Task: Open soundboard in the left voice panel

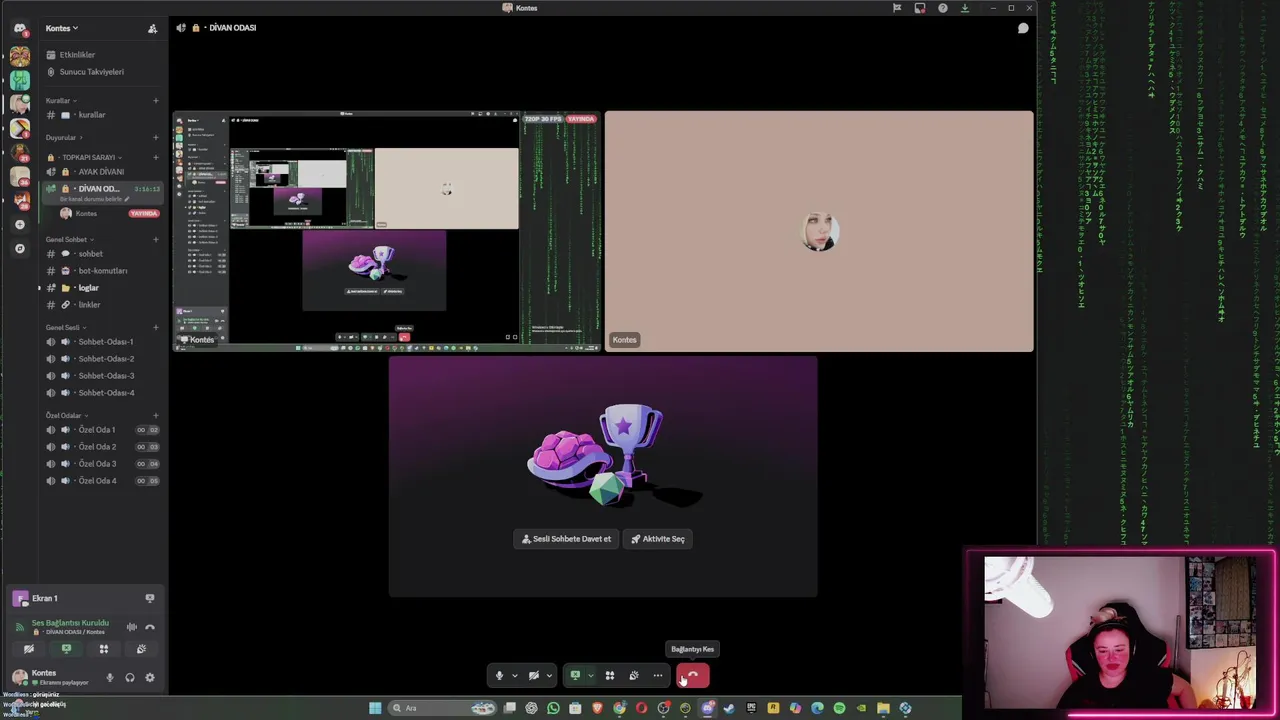Action: point(141,649)
